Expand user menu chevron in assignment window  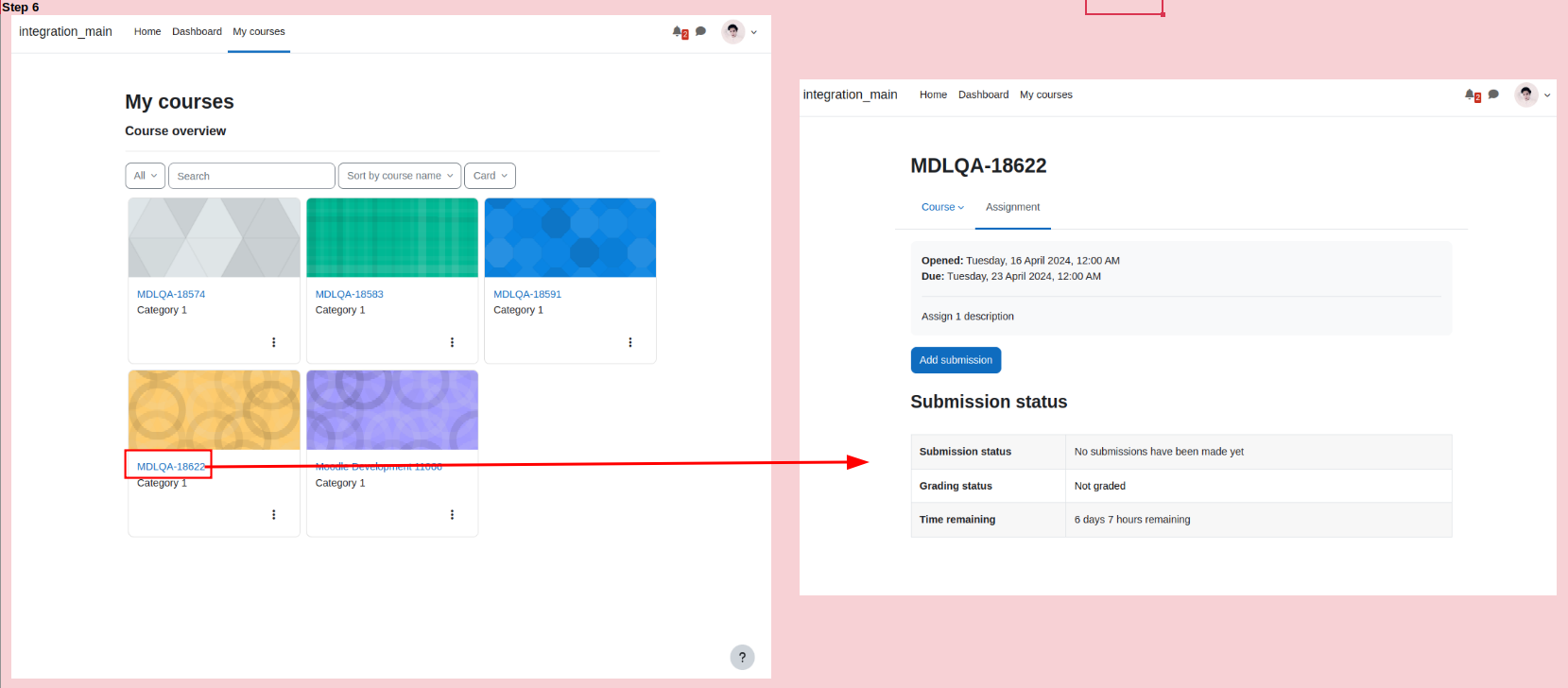pos(1547,95)
